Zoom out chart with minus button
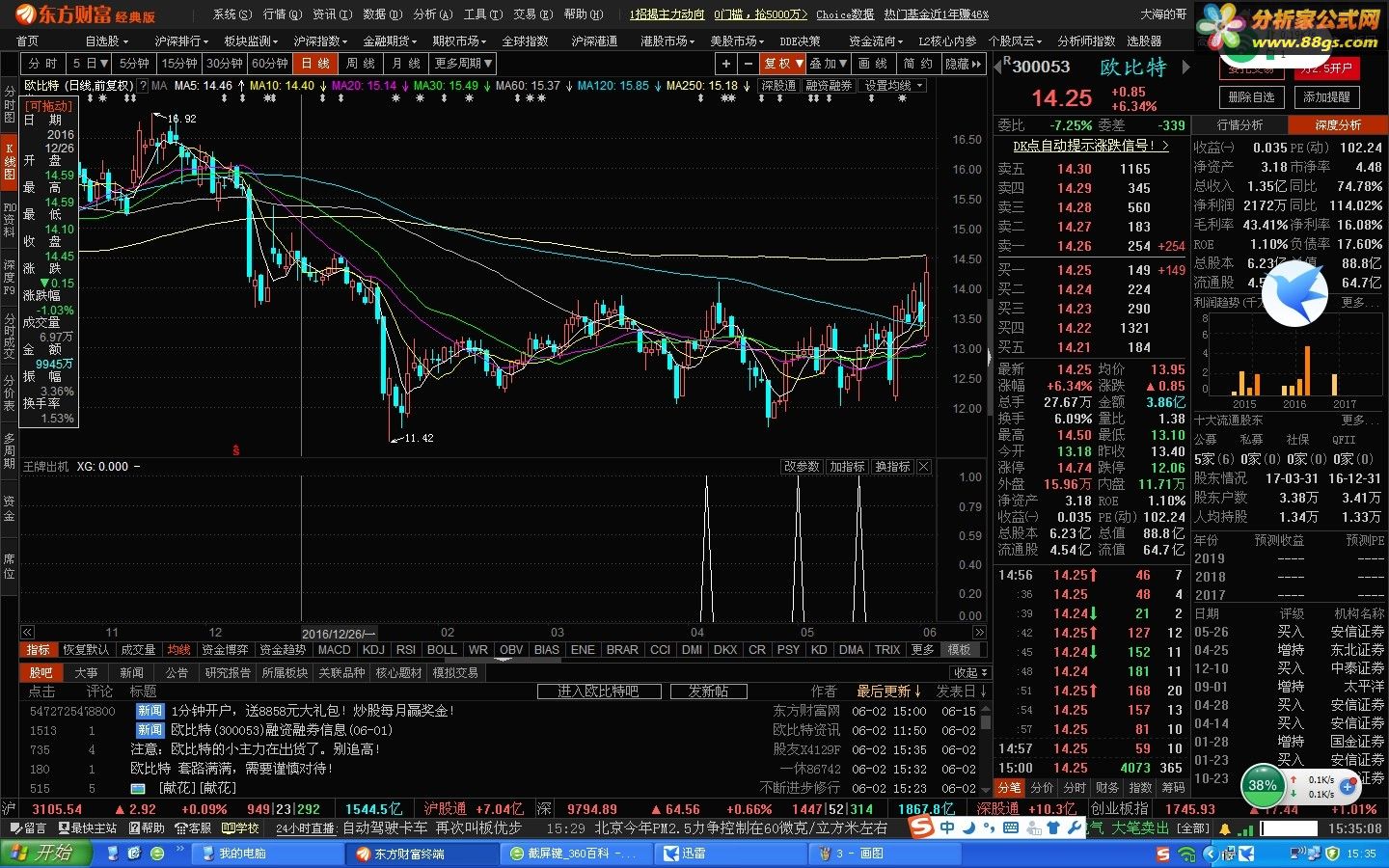 point(748,64)
